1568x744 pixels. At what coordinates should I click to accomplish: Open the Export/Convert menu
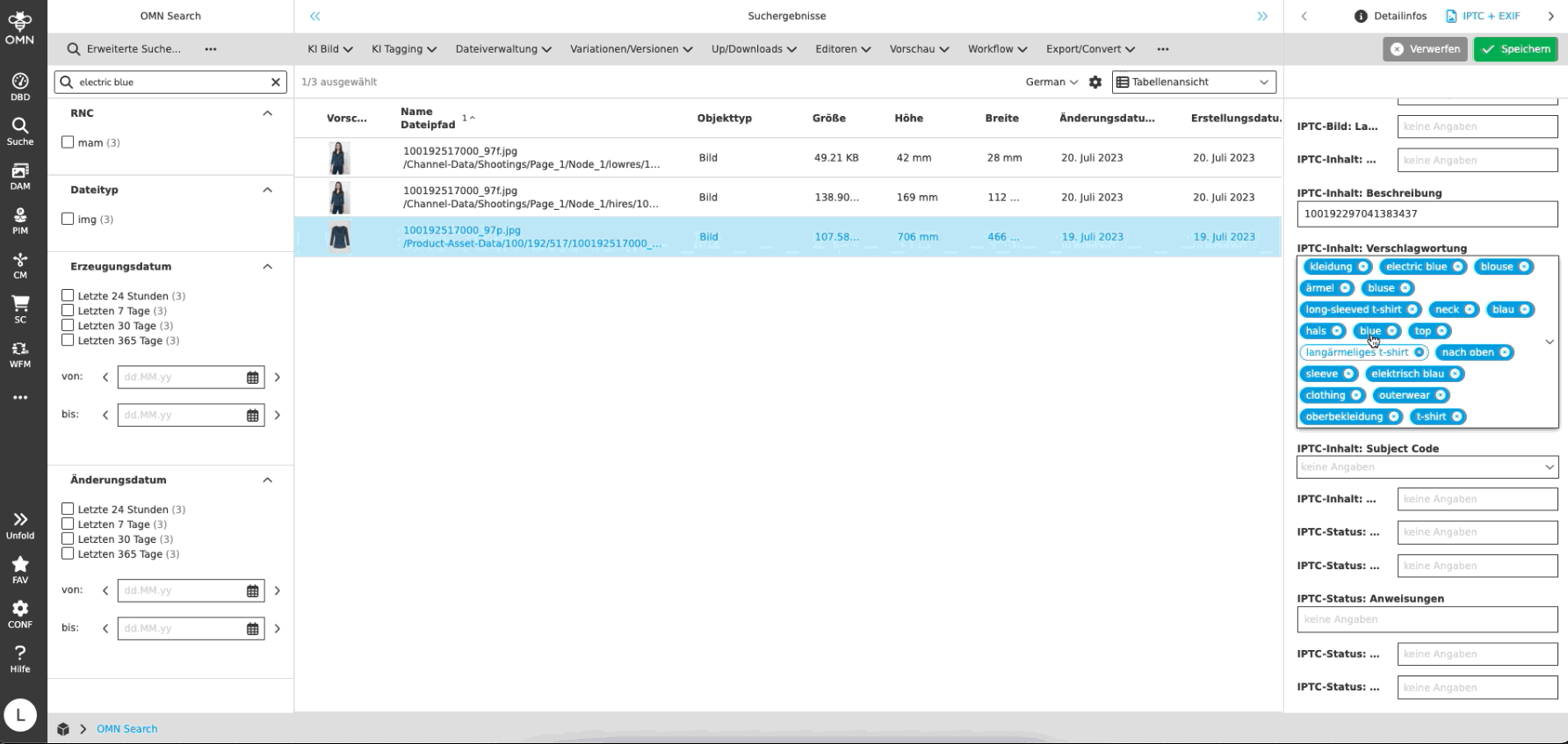click(x=1090, y=49)
